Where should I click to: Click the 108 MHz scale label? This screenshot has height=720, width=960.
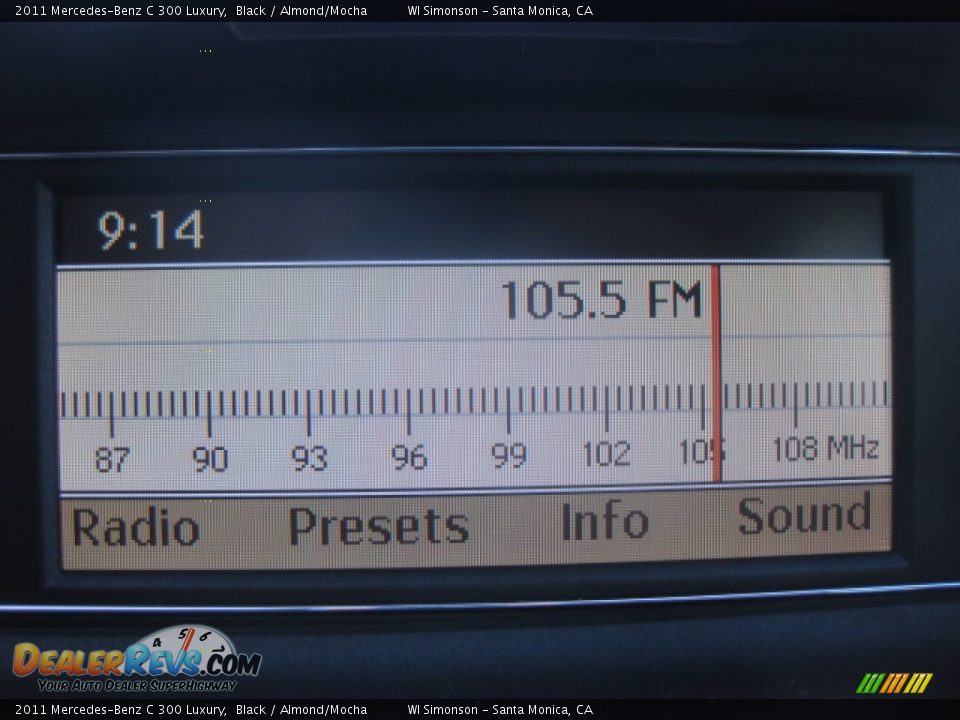click(x=825, y=449)
